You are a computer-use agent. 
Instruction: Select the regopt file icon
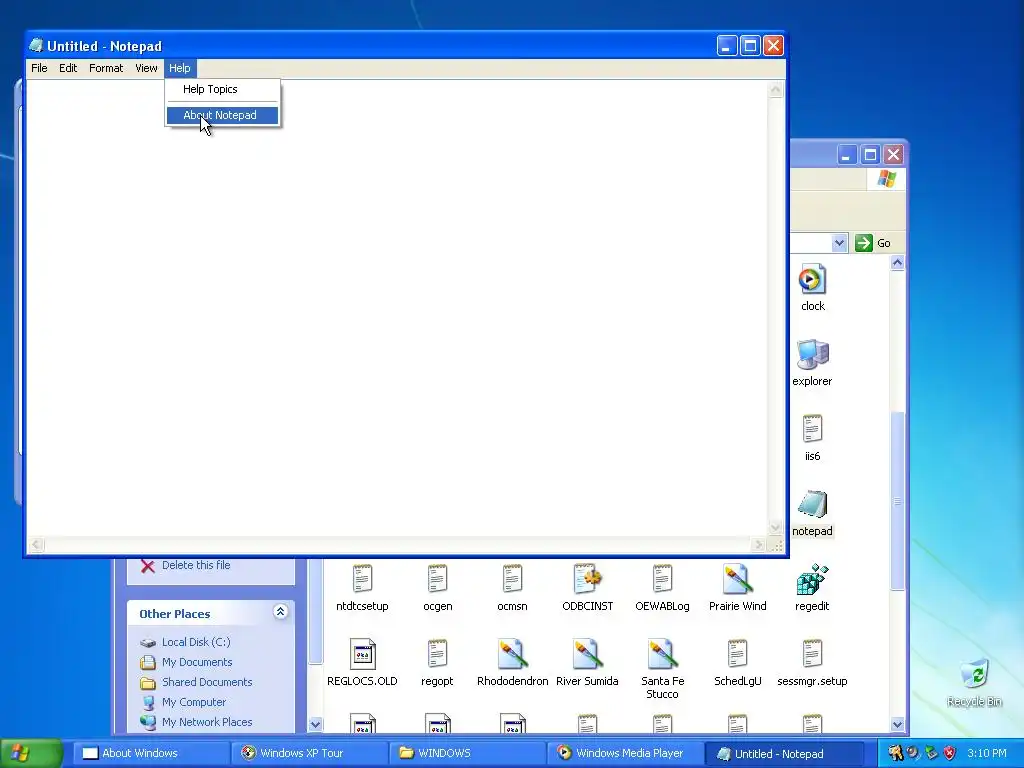pyautogui.click(x=437, y=654)
